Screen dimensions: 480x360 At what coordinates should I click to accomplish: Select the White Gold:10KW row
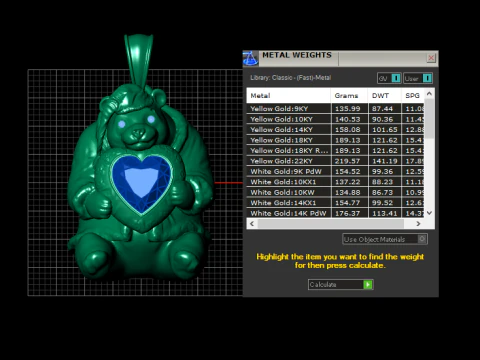coord(335,192)
